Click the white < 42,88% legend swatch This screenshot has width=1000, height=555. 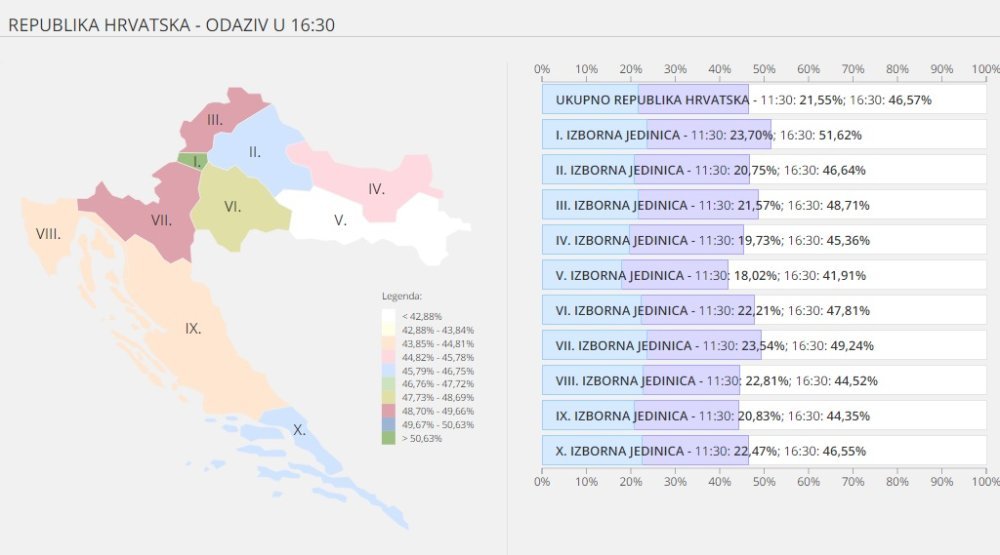[388, 316]
